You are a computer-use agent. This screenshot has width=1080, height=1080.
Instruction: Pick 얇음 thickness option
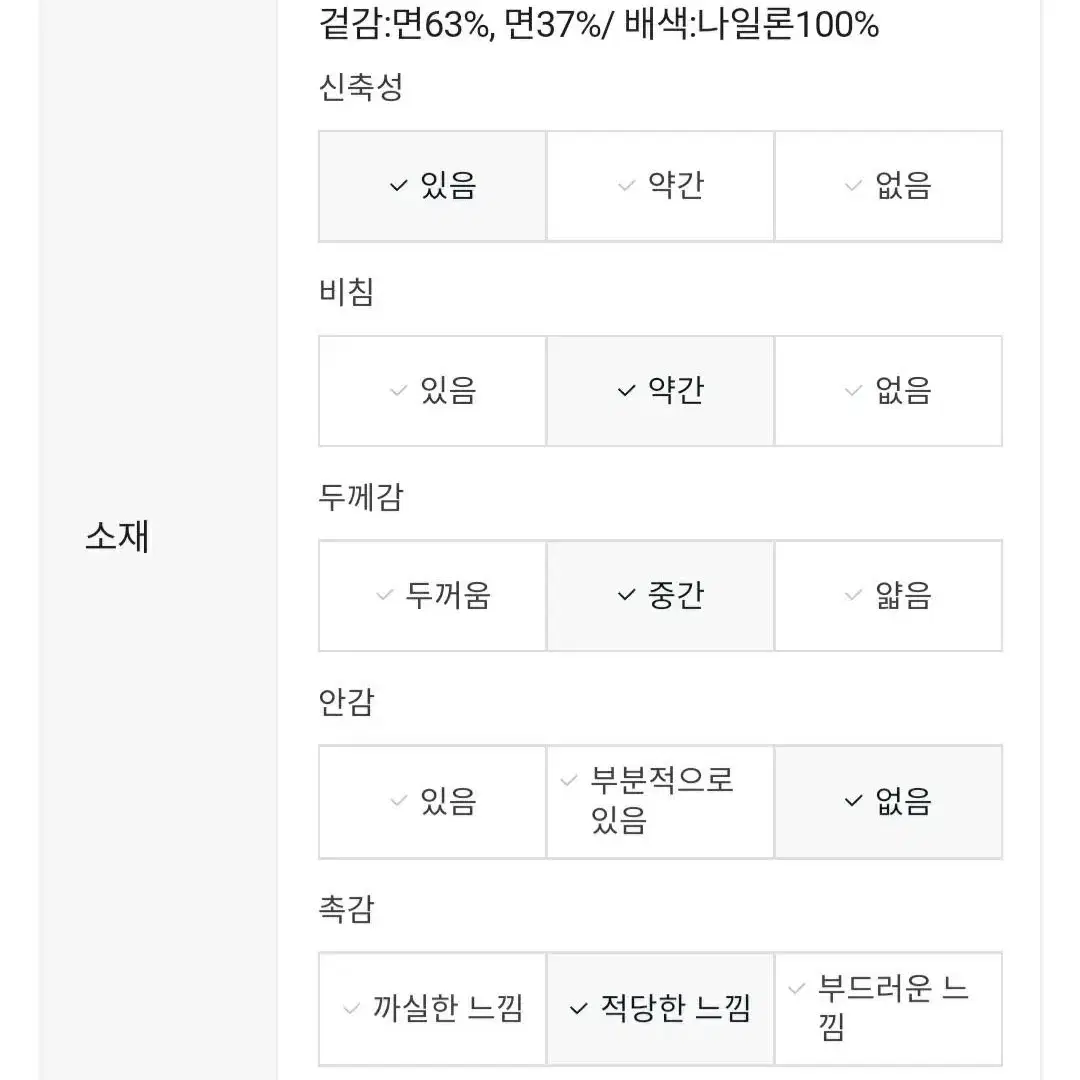tap(889, 596)
